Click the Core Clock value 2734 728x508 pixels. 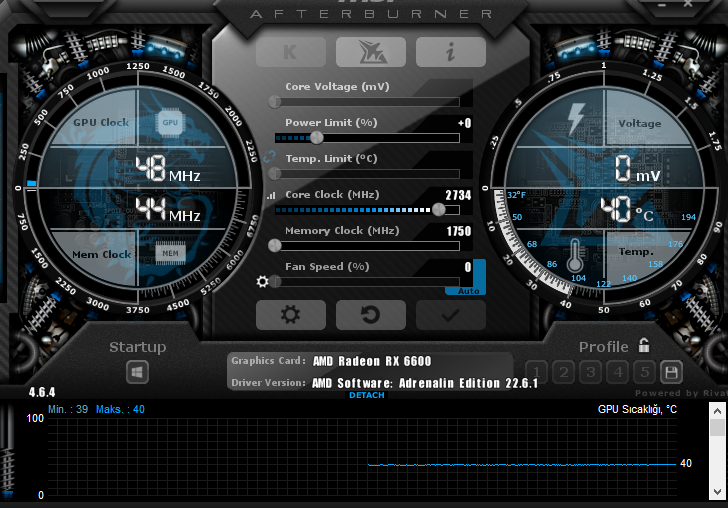coord(458,195)
